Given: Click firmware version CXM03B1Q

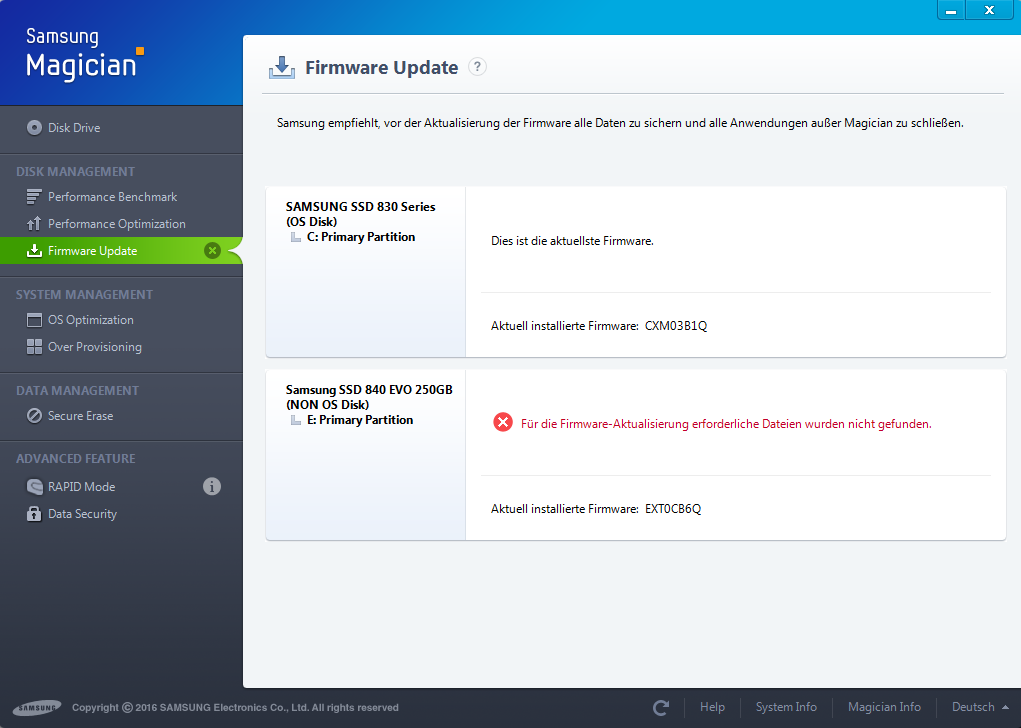Looking at the screenshot, I should (676, 326).
